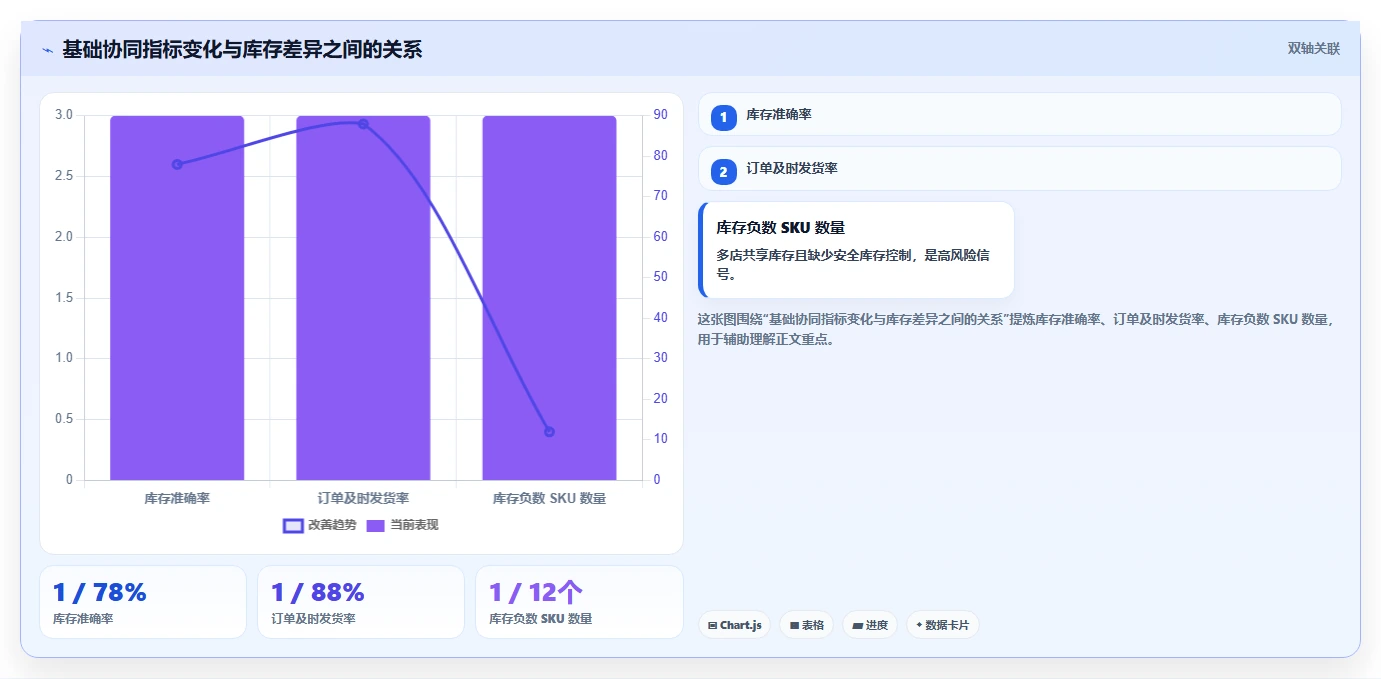Viewport: 1381px width, 679px height.
Task: Click the left axis value 3.0
Action: coord(64,115)
